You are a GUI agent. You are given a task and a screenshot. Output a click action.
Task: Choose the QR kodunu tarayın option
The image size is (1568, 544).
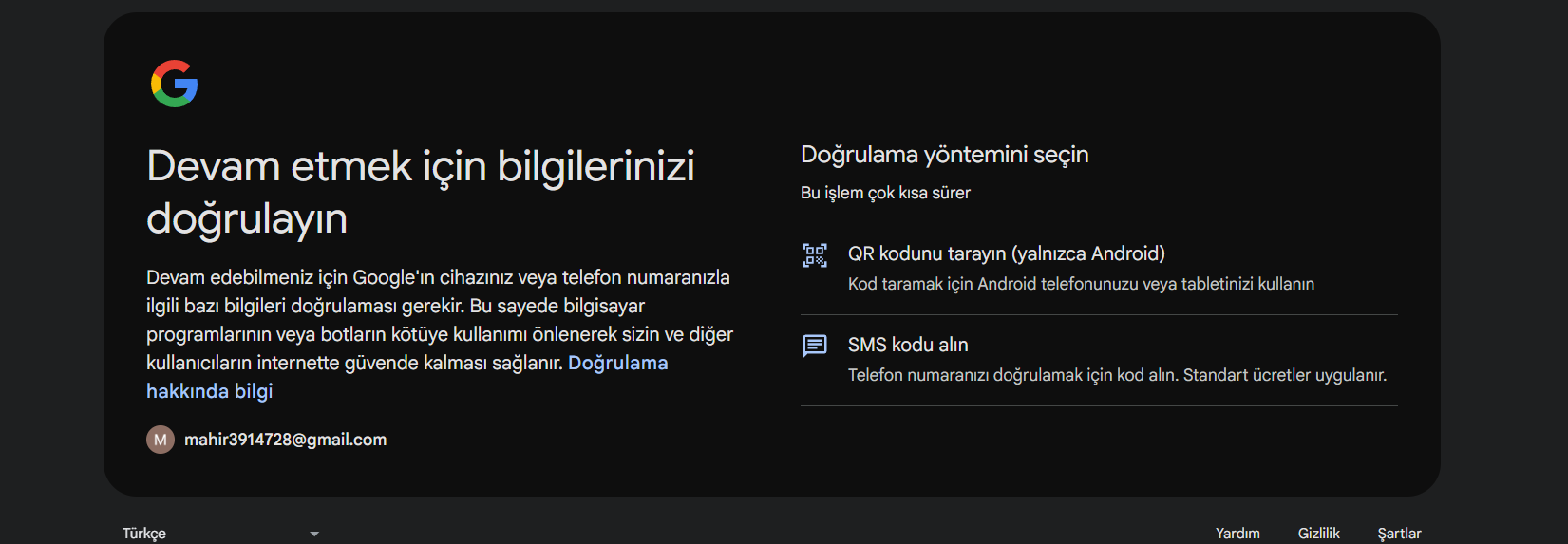[x=1099, y=269]
